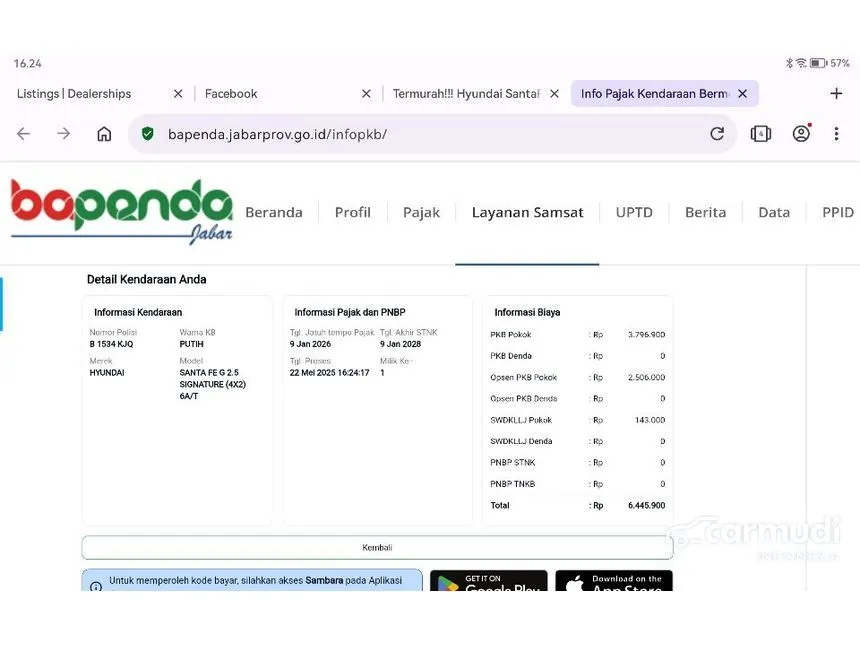Click the Kembali button
Viewport: 860px width, 645px height.
pyautogui.click(x=377, y=547)
